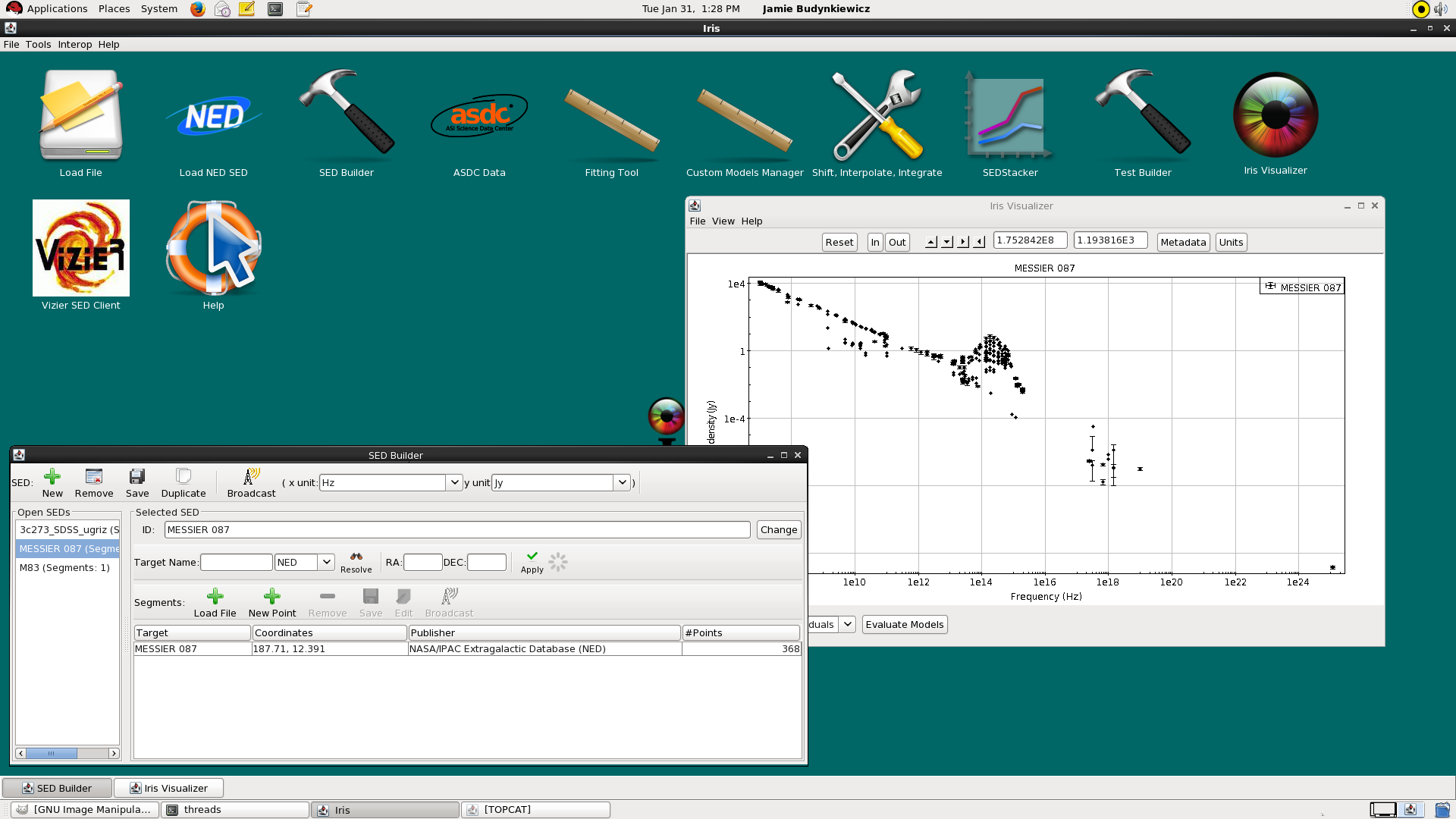Broadcast the SED from the top toolbar
Viewport: 1456px width, 819px height.
[252, 483]
